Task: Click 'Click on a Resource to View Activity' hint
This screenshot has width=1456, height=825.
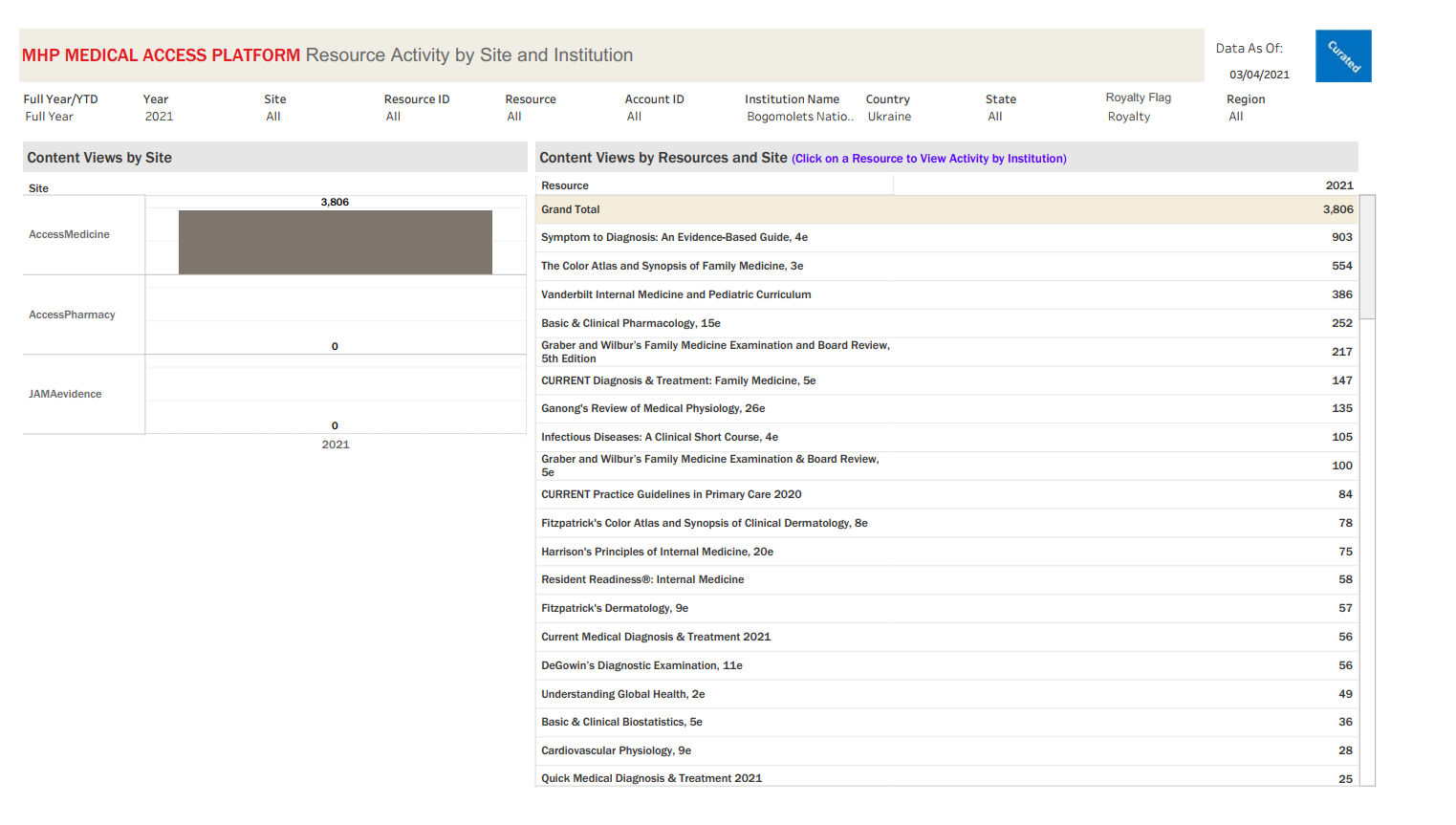Action: coord(929,159)
